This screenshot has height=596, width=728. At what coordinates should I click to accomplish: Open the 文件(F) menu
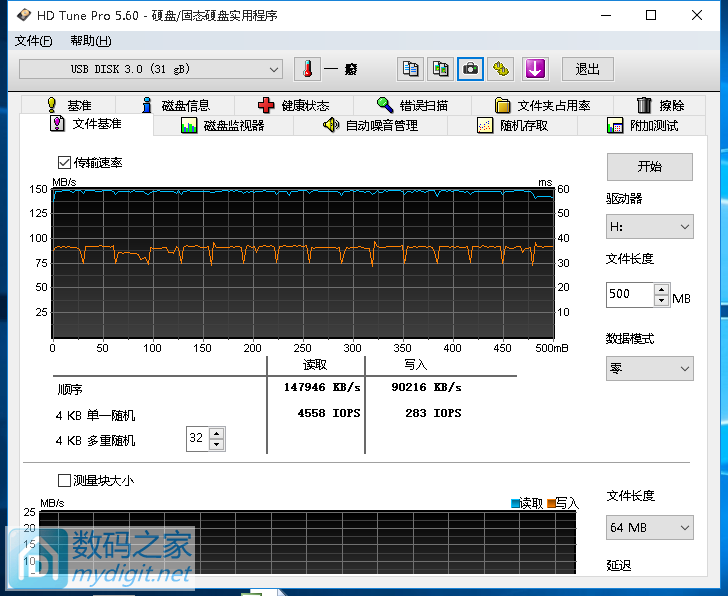pyautogui.click(x=33, y=41)
